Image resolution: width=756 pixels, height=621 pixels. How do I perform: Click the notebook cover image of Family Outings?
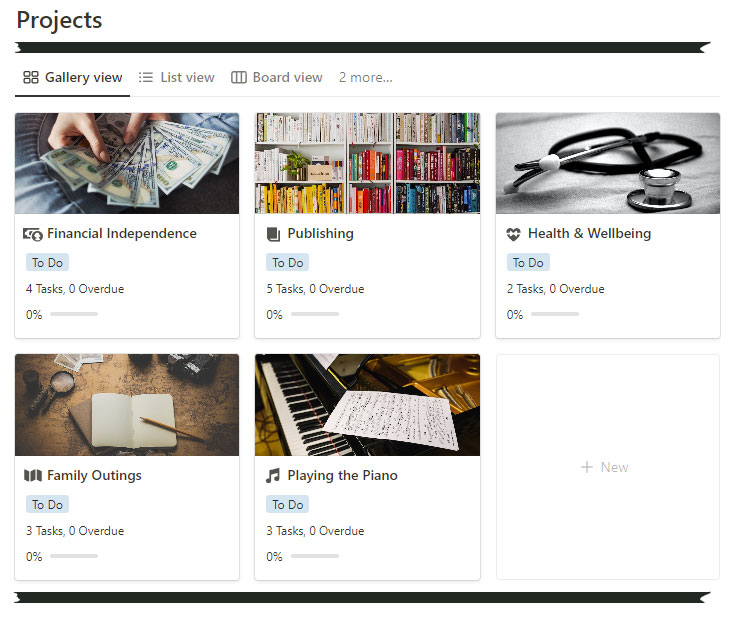pyautogui.click(x=127, y=405)
